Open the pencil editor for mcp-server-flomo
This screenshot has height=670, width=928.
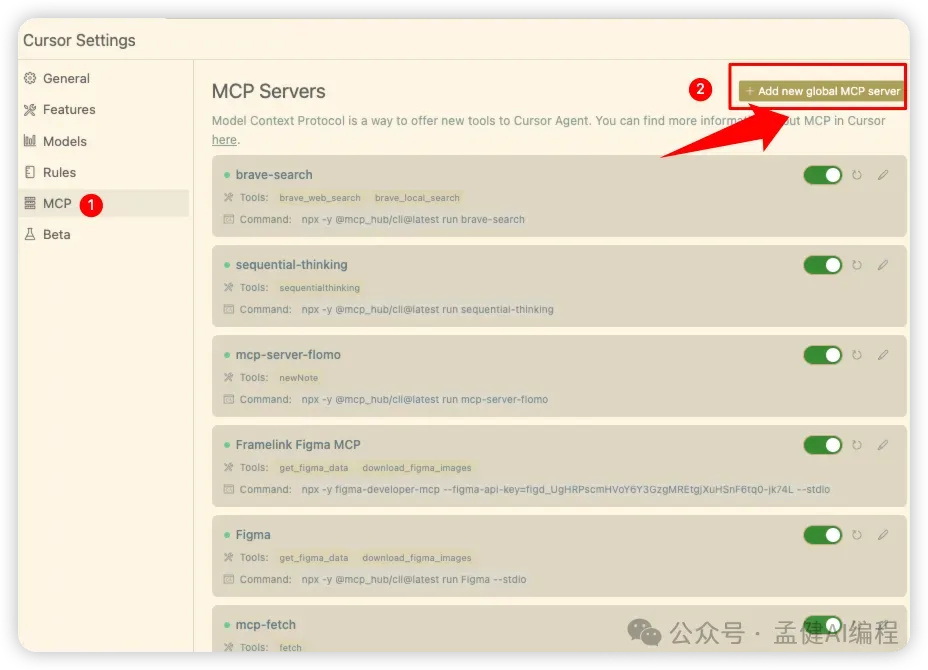(x=882, y=355)
